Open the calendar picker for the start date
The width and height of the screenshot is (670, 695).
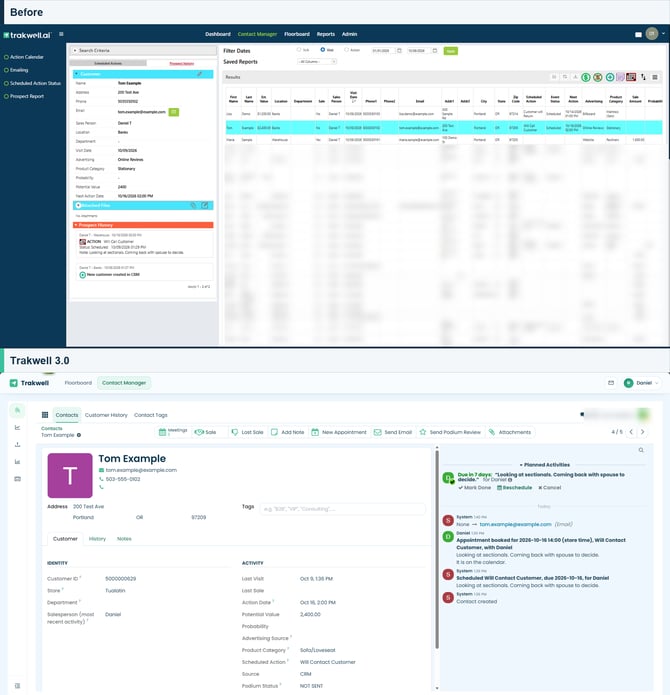(399, 51)
